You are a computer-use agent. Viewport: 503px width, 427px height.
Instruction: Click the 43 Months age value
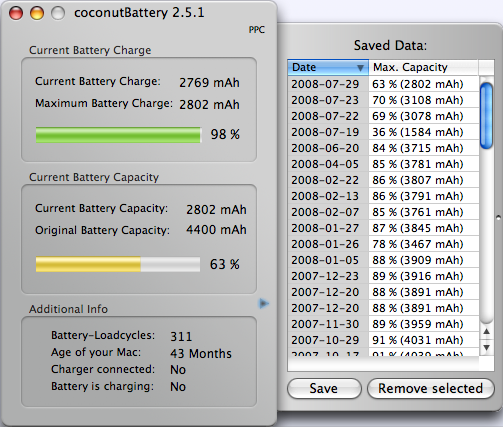[x=201, y=354]
